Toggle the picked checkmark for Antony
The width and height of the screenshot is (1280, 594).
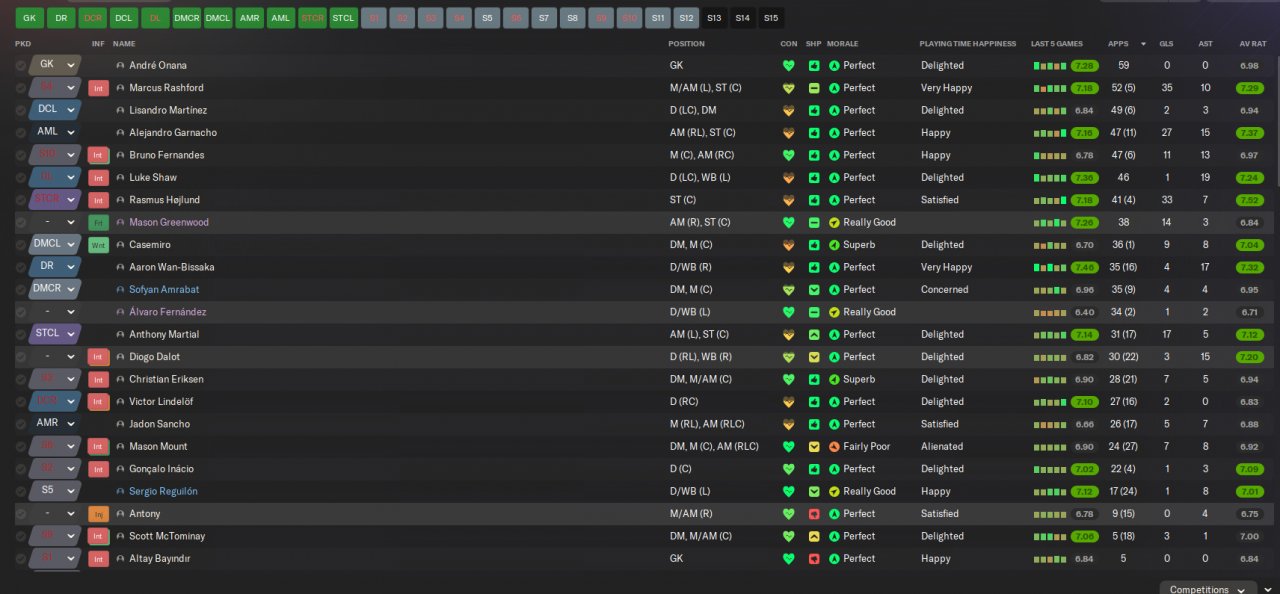pos(21,514)
